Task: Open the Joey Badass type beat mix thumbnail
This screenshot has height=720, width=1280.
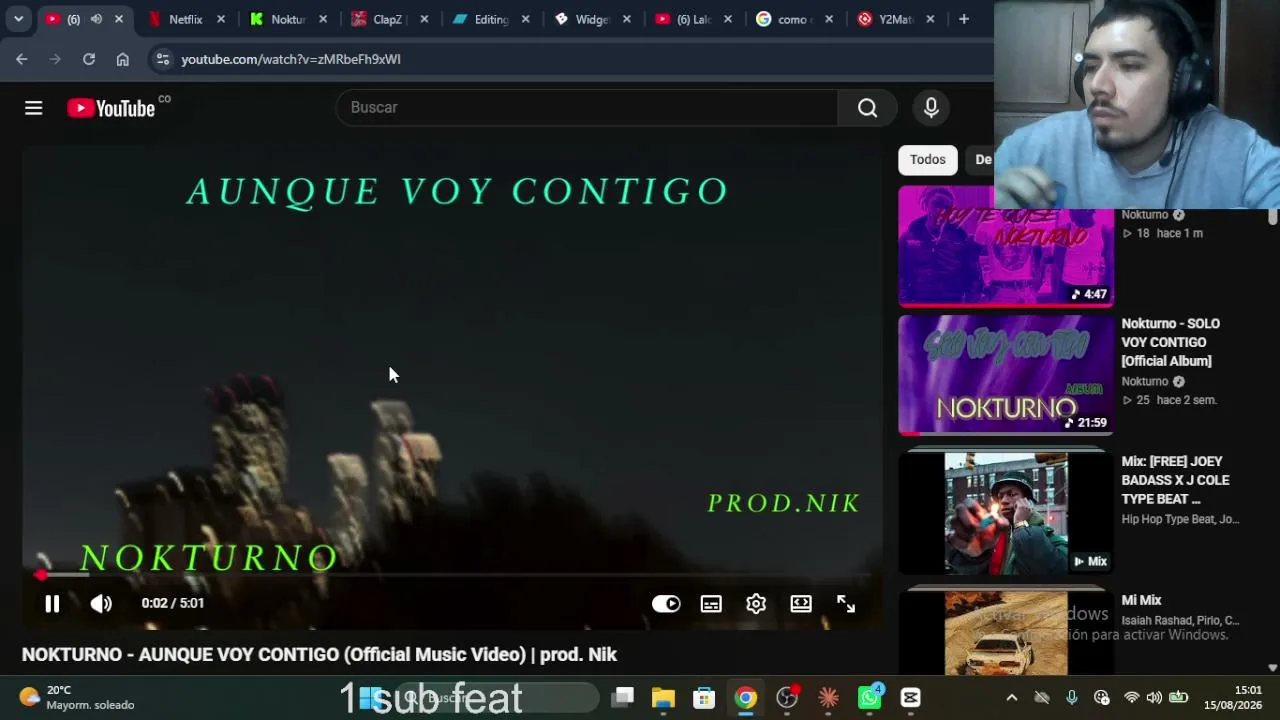Action: coord(1006,513)
